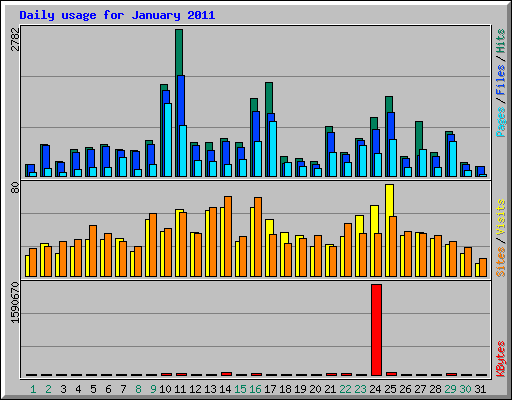Click the 2782 axis label
This screenshot has height=400, width=512.
click(x=15, y=39)
